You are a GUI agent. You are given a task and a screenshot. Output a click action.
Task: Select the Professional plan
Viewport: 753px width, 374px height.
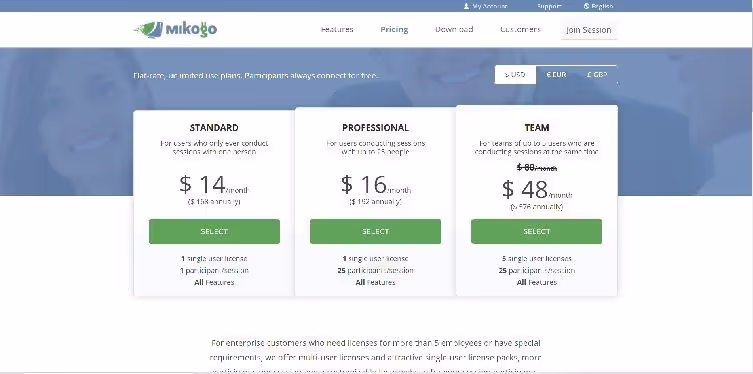point(375,231)
